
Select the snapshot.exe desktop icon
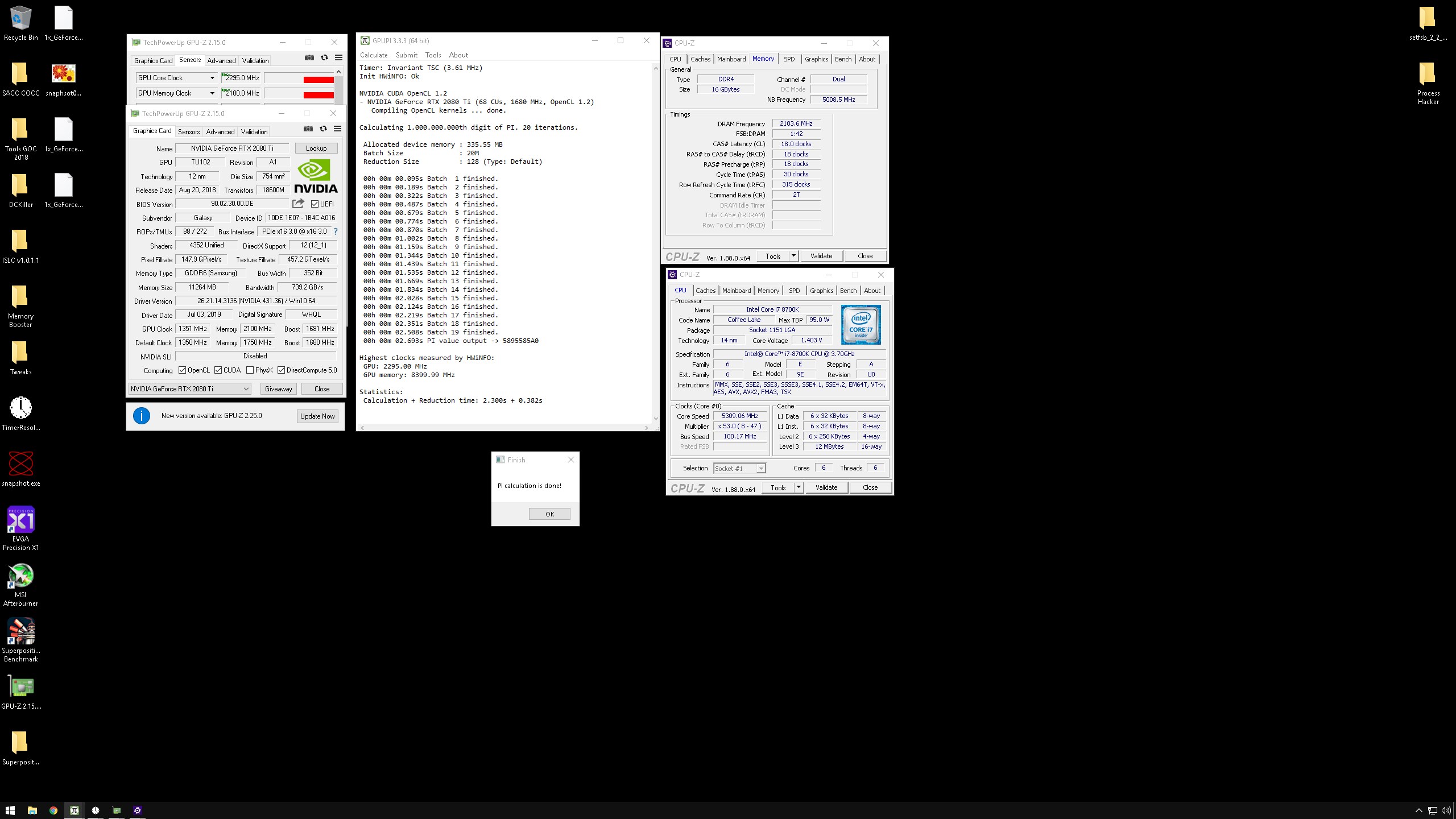(x=21, y=470)
